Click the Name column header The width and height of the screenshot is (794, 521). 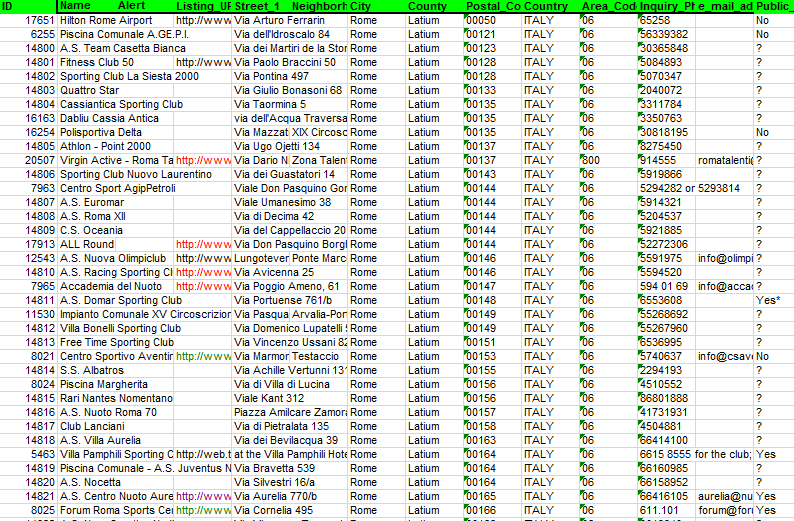75,6
